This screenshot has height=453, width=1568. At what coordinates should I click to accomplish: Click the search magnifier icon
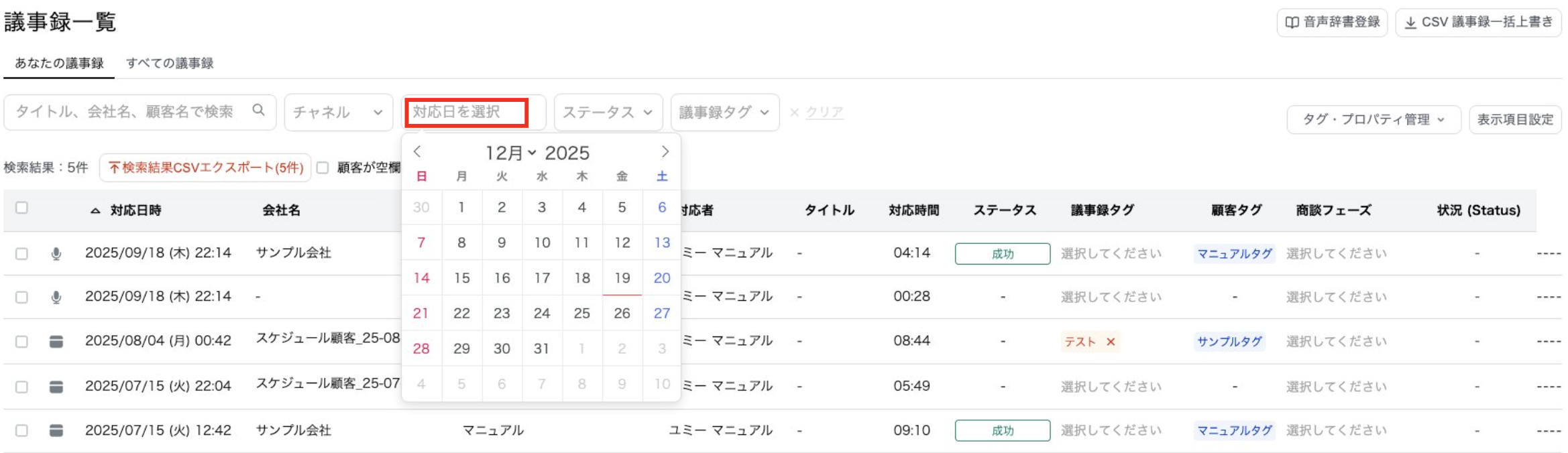point(258,111)
